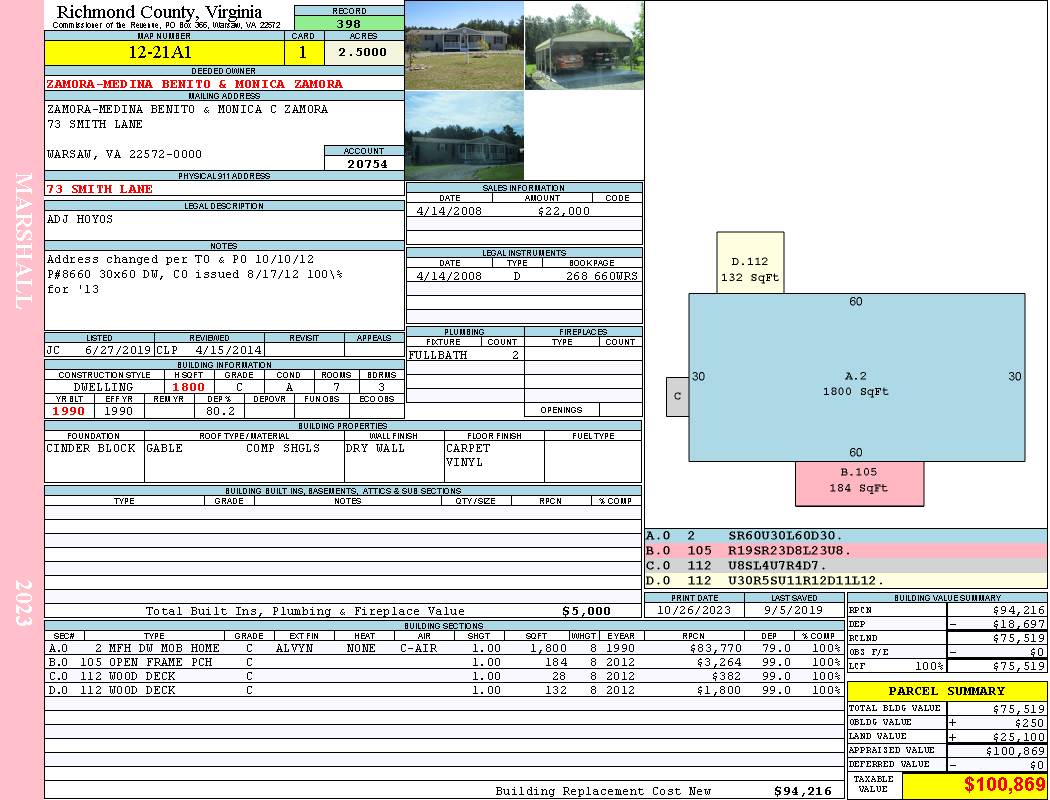Open the top-left house photo thumbnail
Screen dimensions: 1050x800
(x=464, y=45)
